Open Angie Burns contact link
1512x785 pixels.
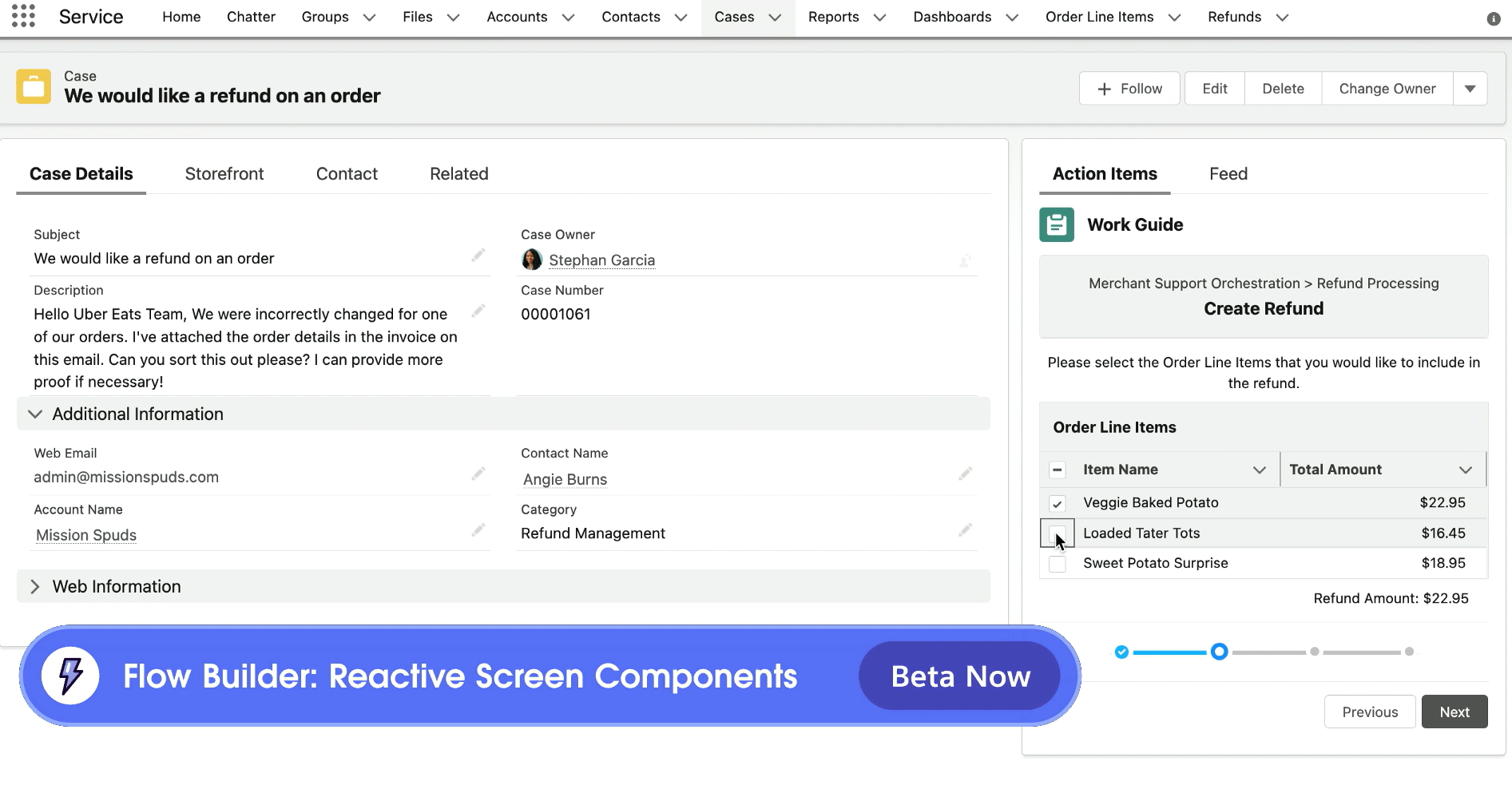coord(565,479)
